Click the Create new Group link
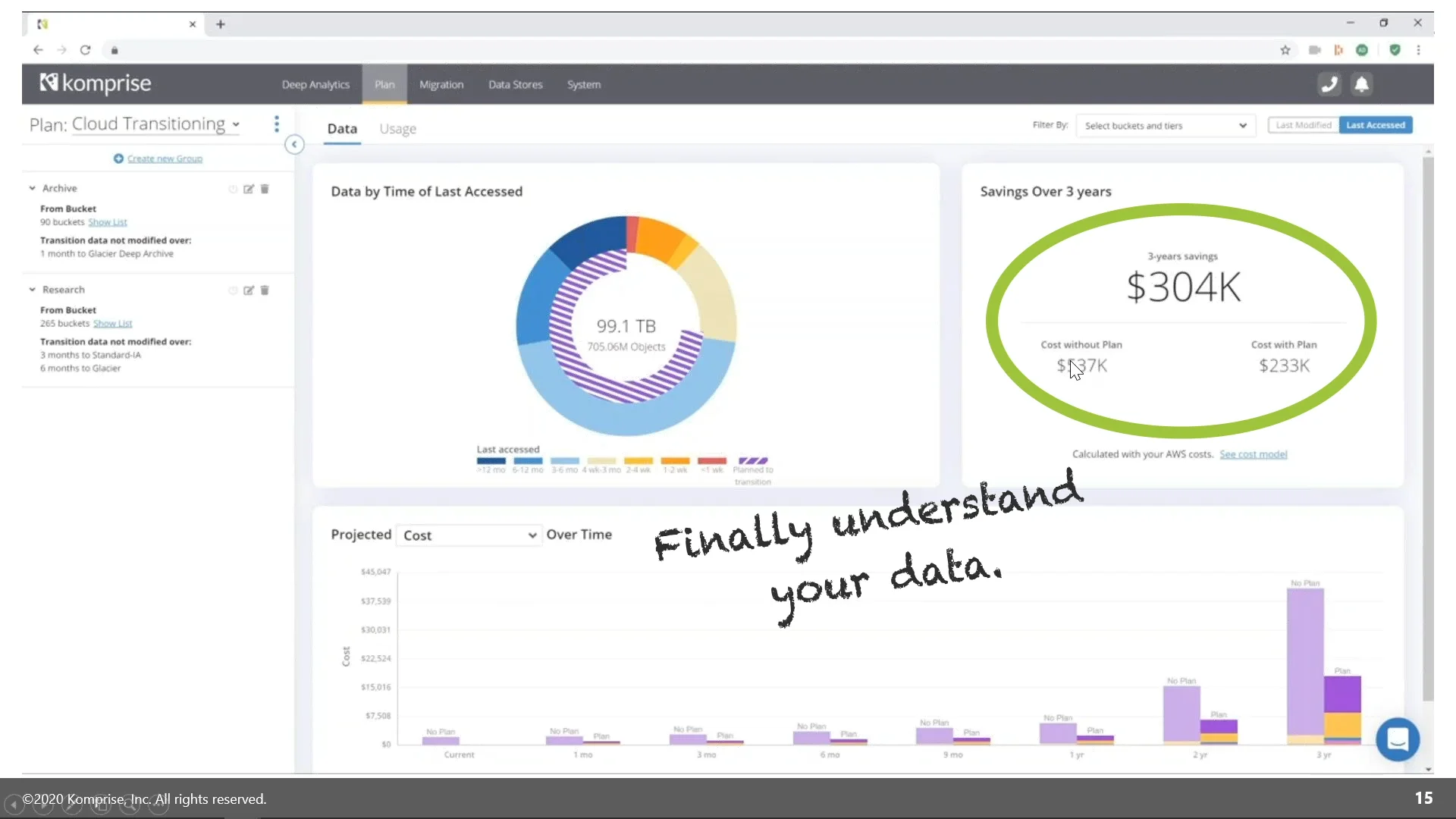This screenshot has width=1456, height=819. click(x=164, y=158)
